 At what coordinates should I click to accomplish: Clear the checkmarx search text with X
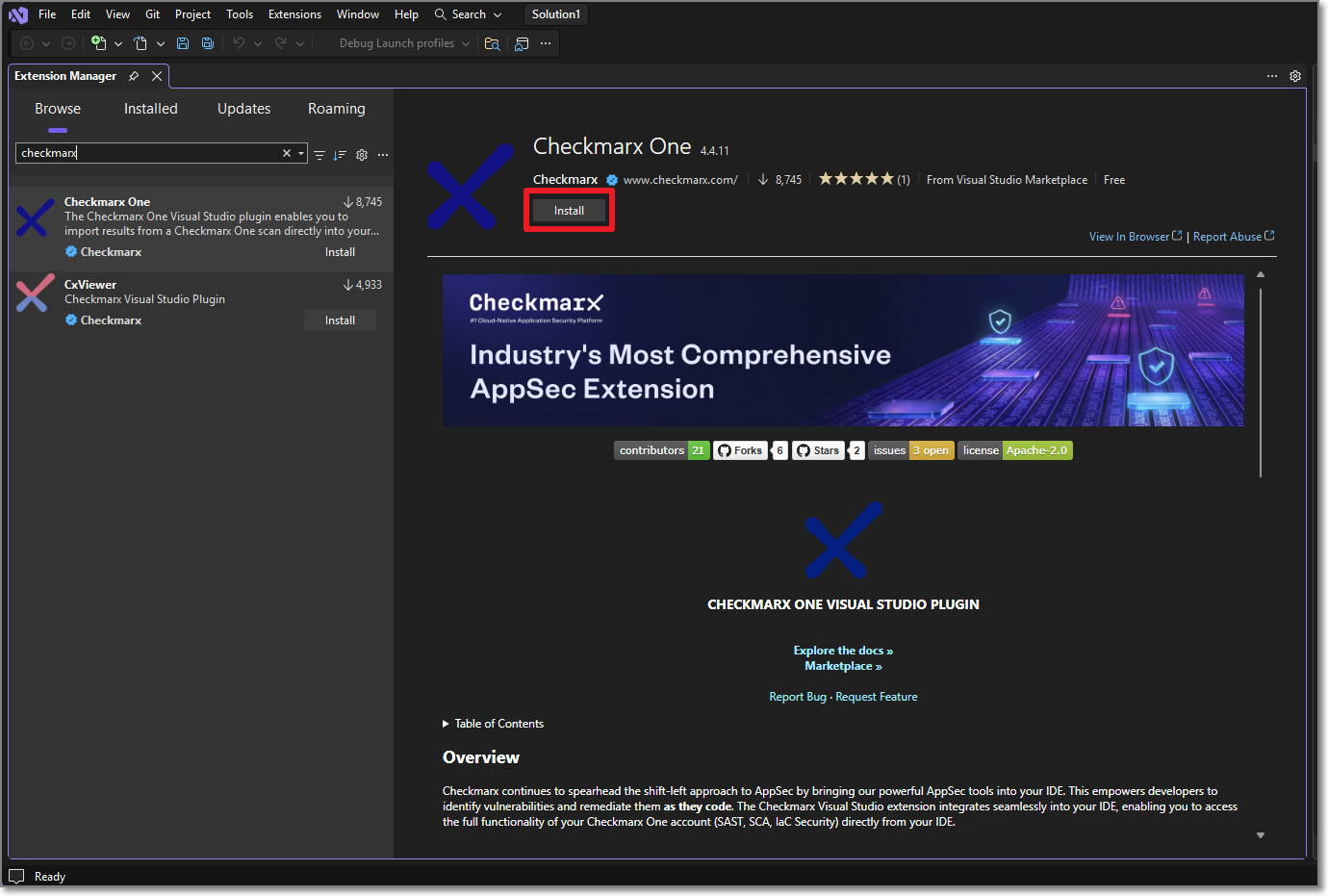pos(286,153)
